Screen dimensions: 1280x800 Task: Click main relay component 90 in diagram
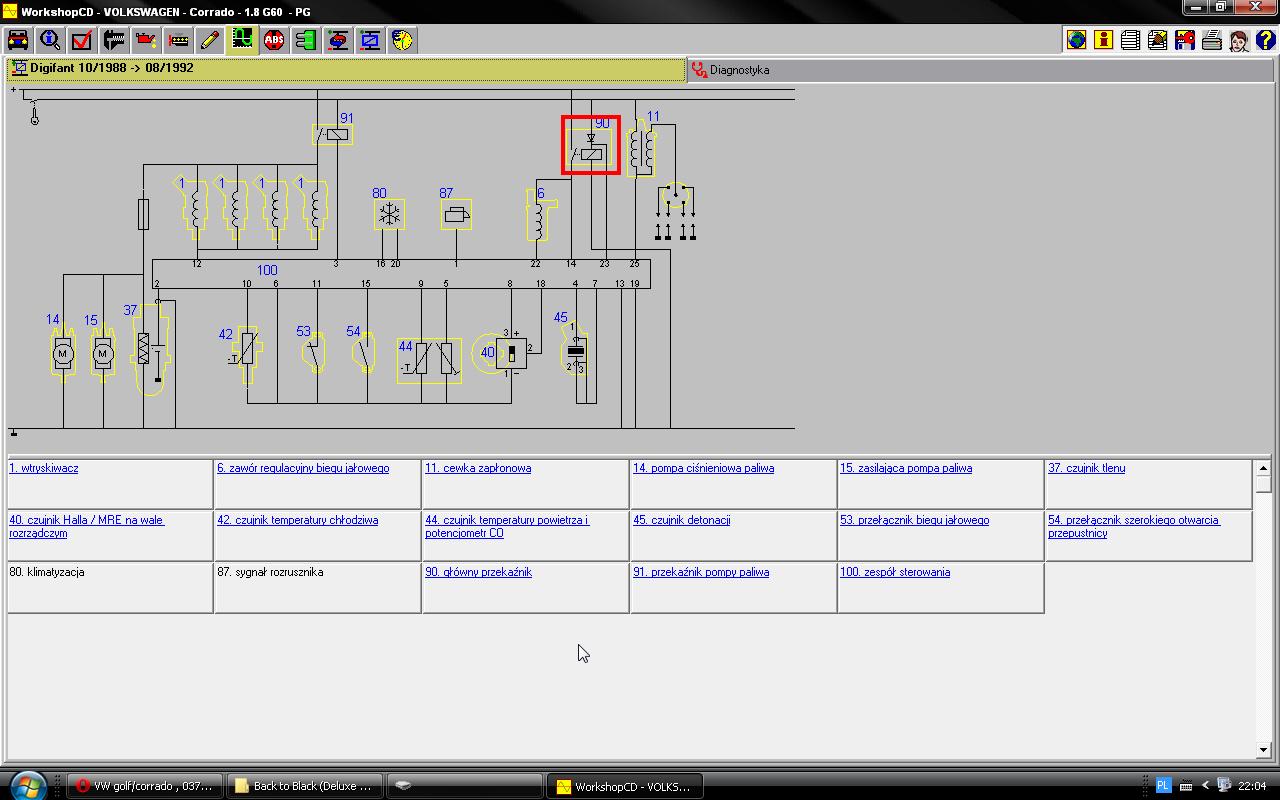tap(591, 146)
